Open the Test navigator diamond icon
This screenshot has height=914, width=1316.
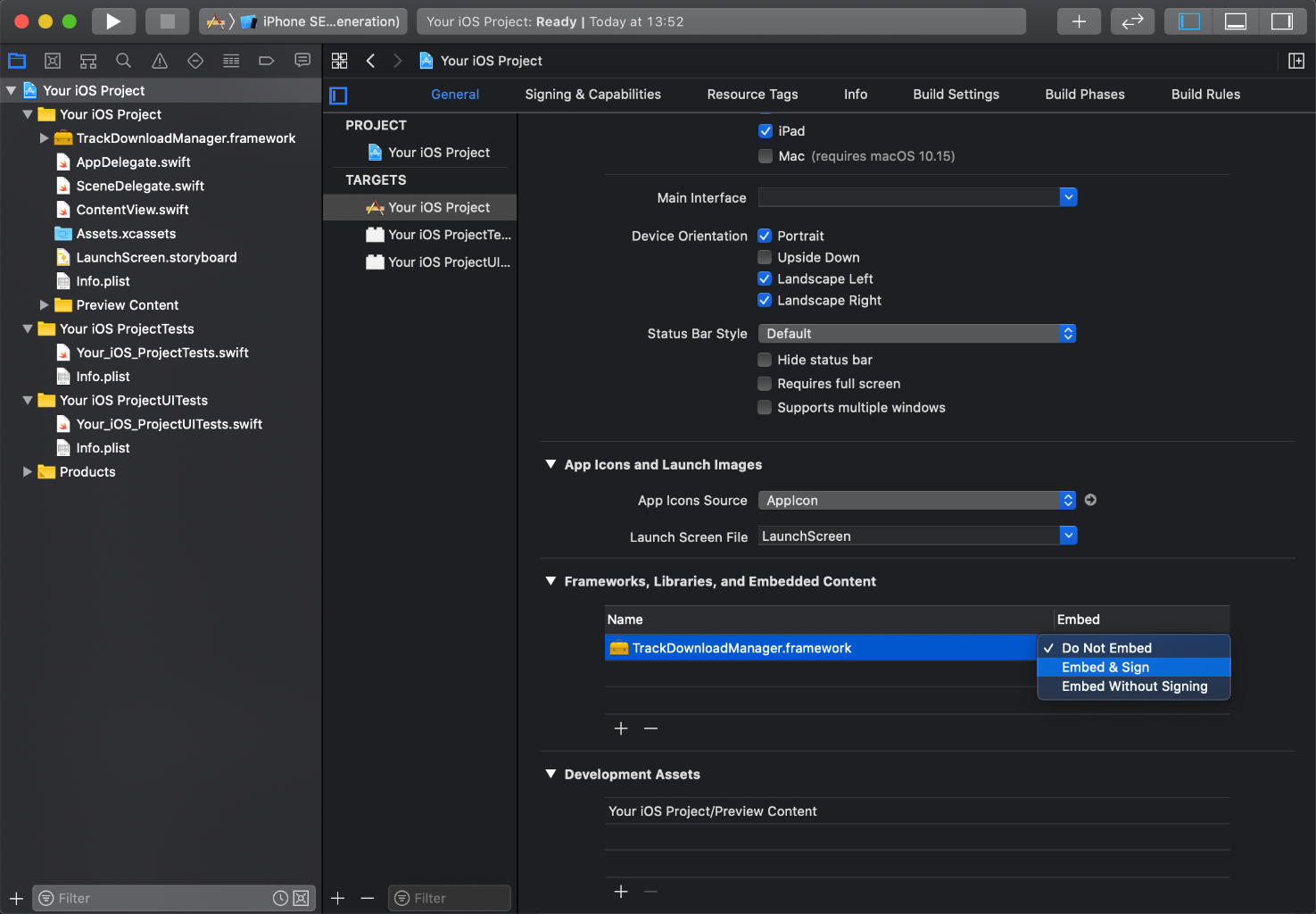click(x=195, y=61)
